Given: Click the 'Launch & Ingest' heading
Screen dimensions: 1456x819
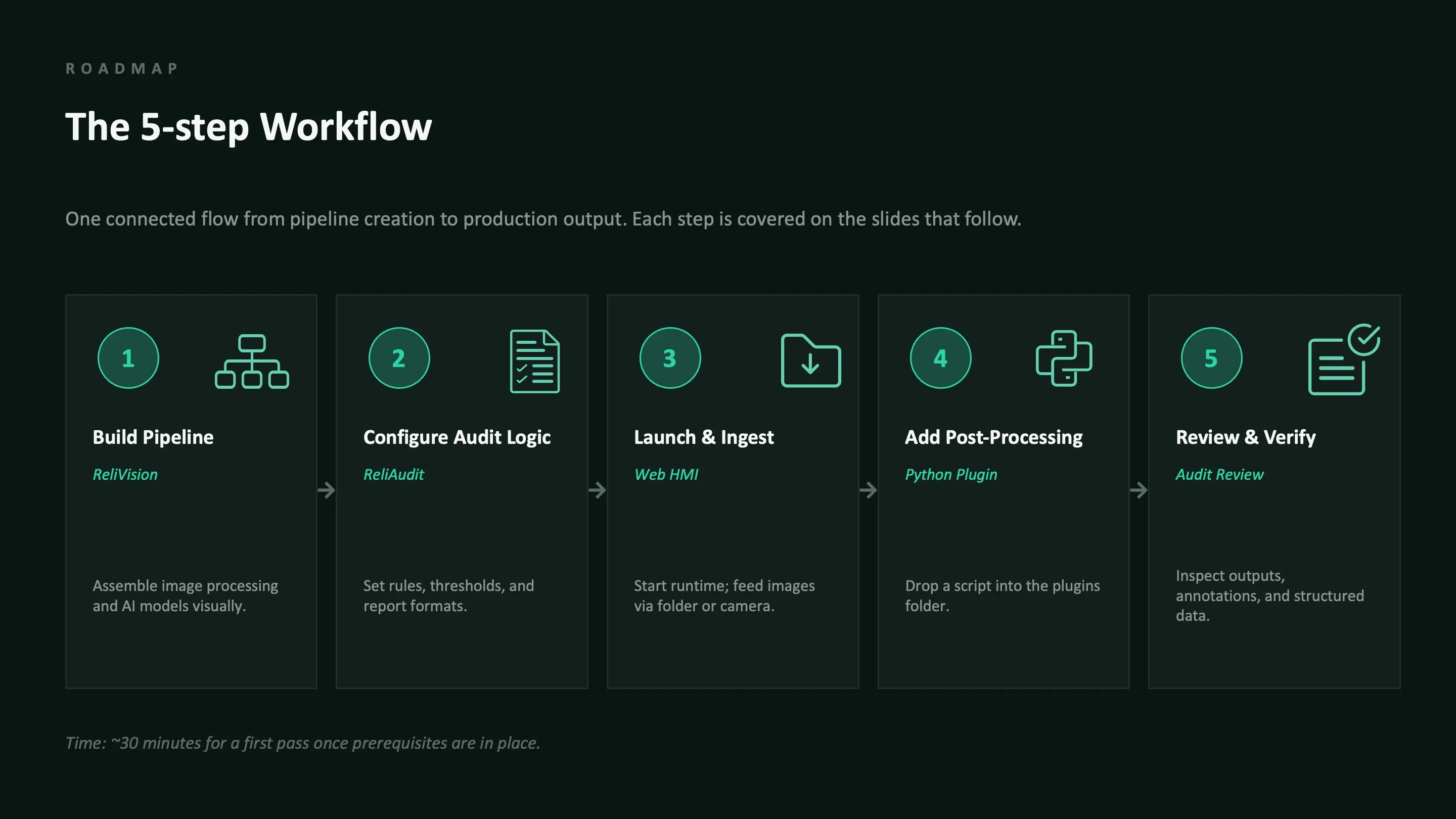Looking at the screenshot, I should [x=704, y=437].
